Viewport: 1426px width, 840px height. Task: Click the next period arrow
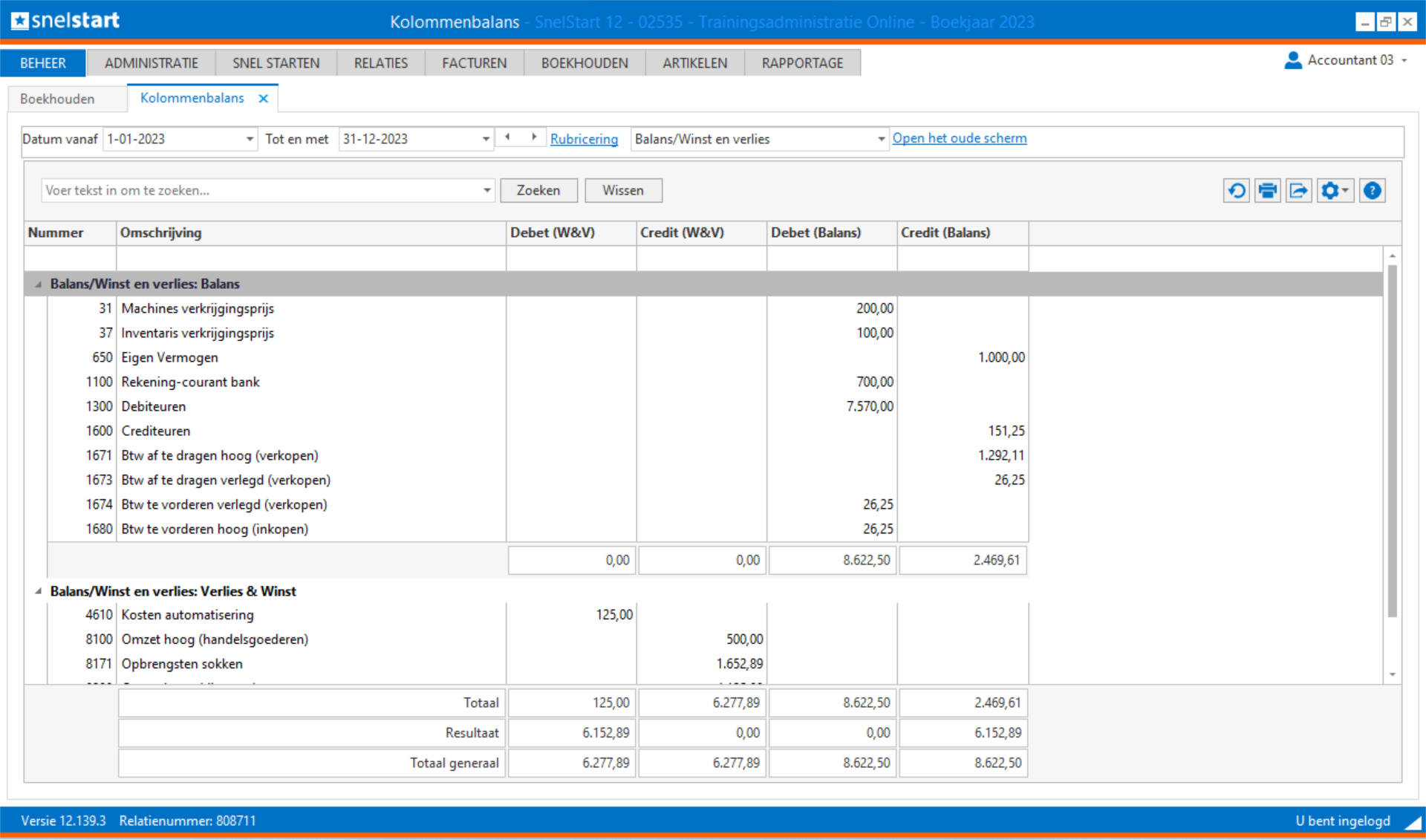tap(534, 137)
